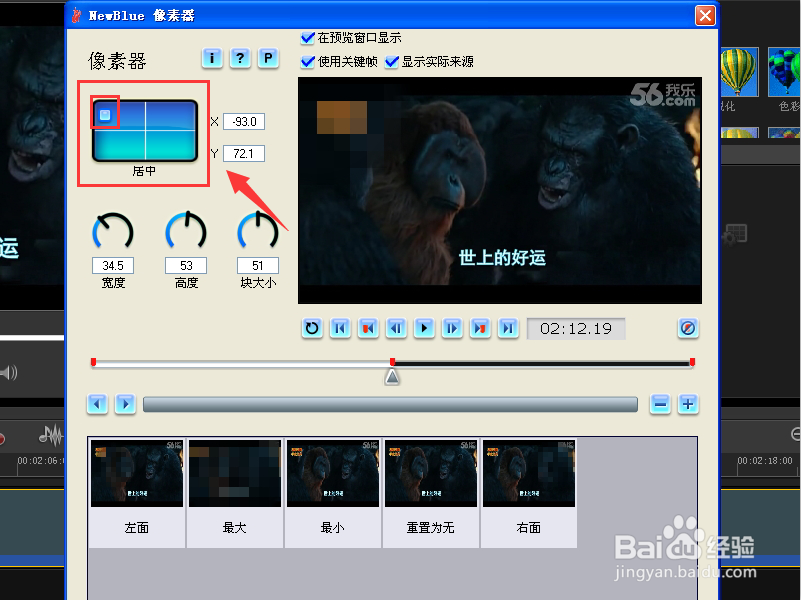
Task: Click the 'P' presets button
Action: click(x=268, y=58)
